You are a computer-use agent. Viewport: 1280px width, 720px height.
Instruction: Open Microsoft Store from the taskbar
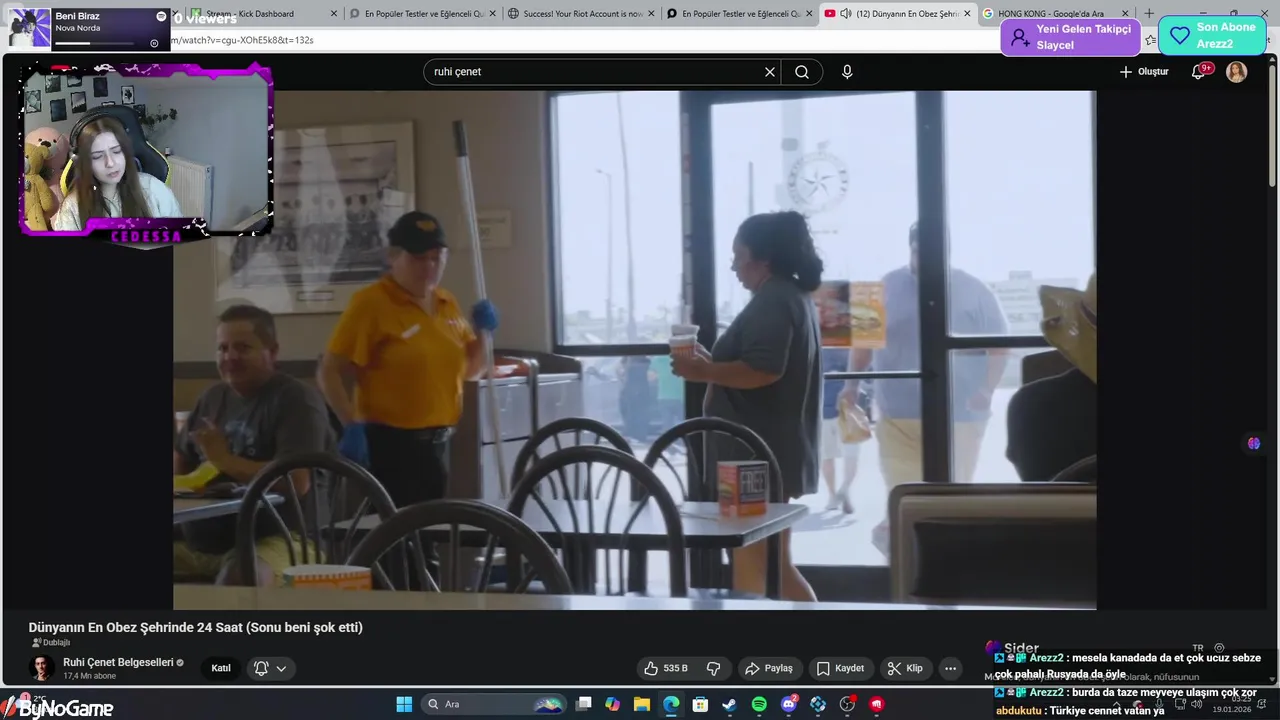(700, 704)
